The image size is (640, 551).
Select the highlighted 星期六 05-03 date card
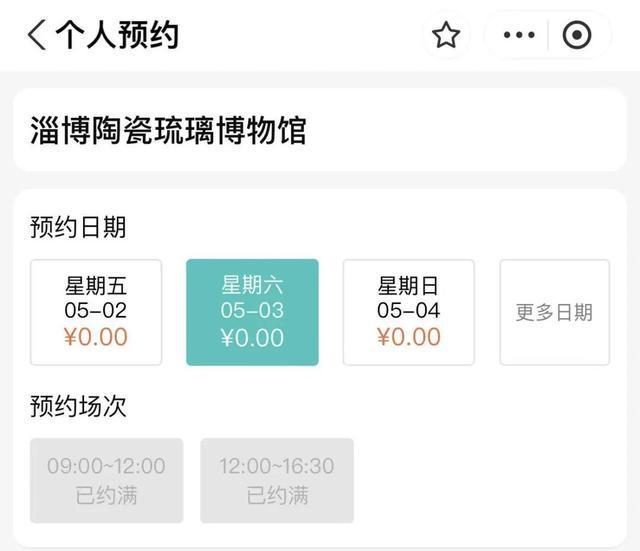point(252,312)
